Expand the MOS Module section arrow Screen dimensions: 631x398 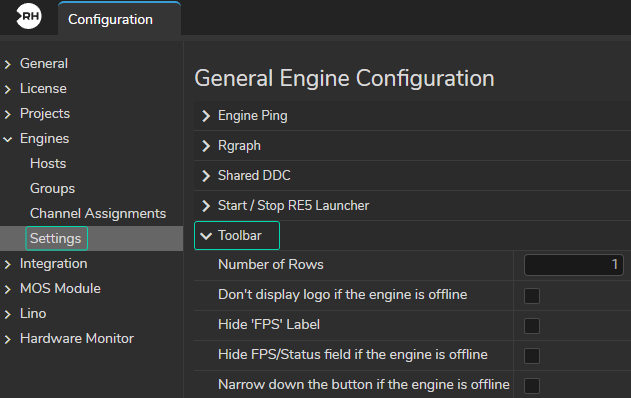8,289
